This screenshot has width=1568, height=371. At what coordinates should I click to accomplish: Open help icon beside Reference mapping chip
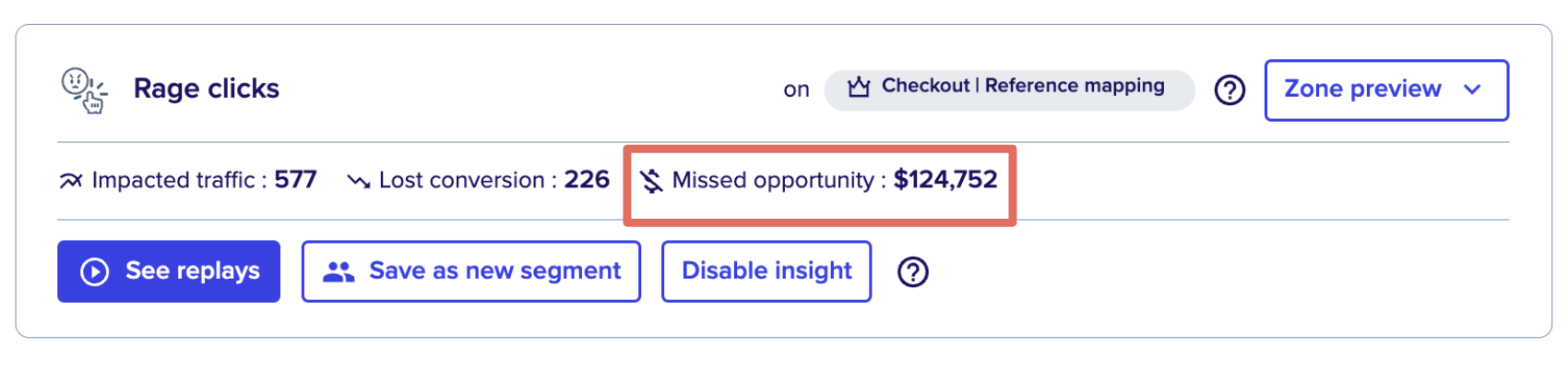click(1229, 90)
